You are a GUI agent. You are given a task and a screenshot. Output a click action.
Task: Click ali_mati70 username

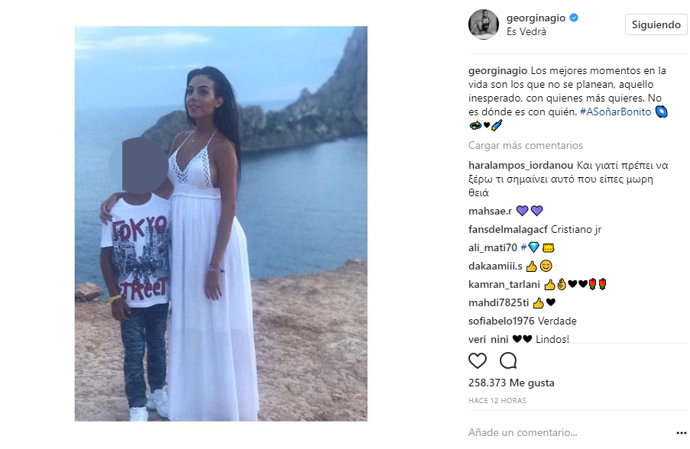pyautogui.click(x=492, y=248)
